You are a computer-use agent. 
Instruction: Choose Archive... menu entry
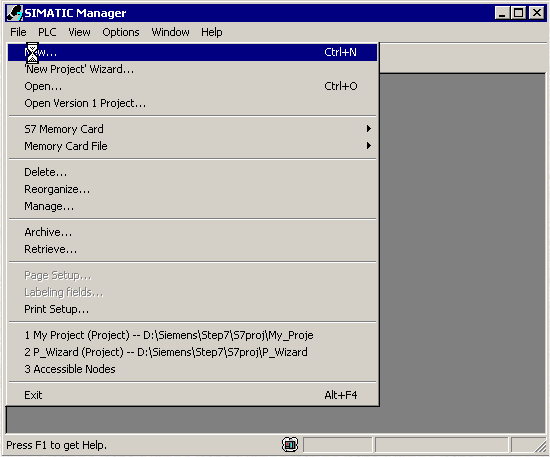point(192,232)
